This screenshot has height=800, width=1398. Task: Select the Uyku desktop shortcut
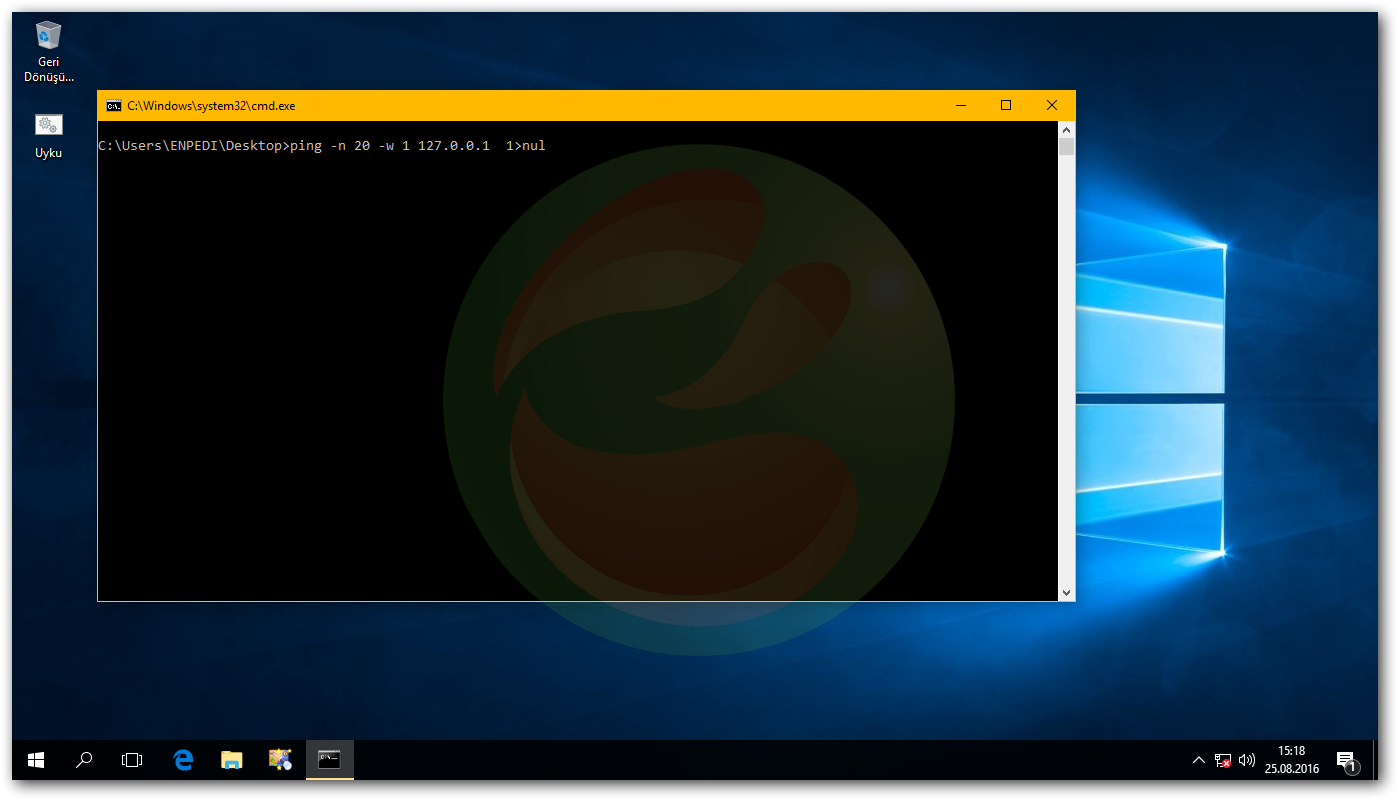point(48,135)
